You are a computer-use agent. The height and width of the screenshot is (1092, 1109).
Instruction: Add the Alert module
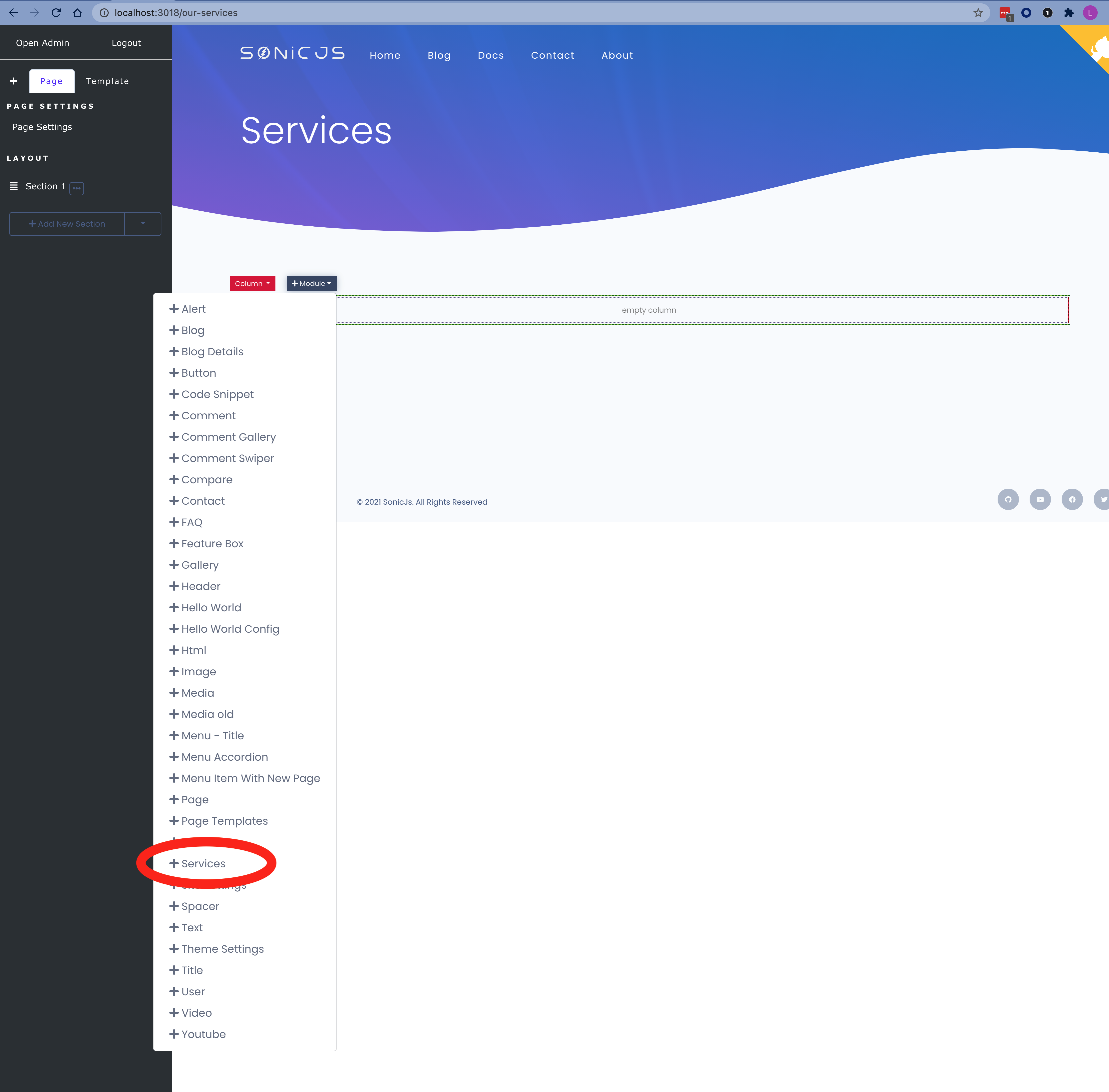(188, 309)
